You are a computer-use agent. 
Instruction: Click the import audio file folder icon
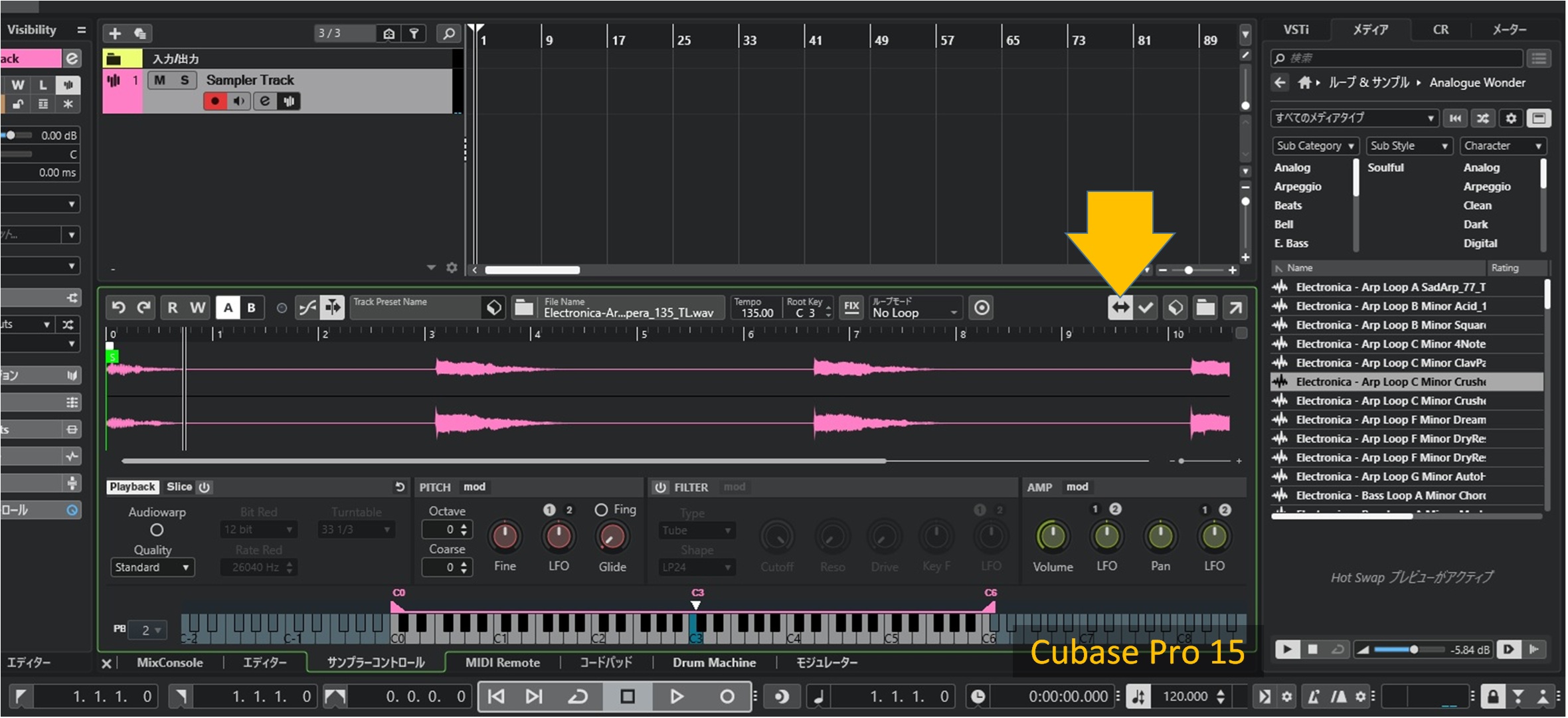524,308
